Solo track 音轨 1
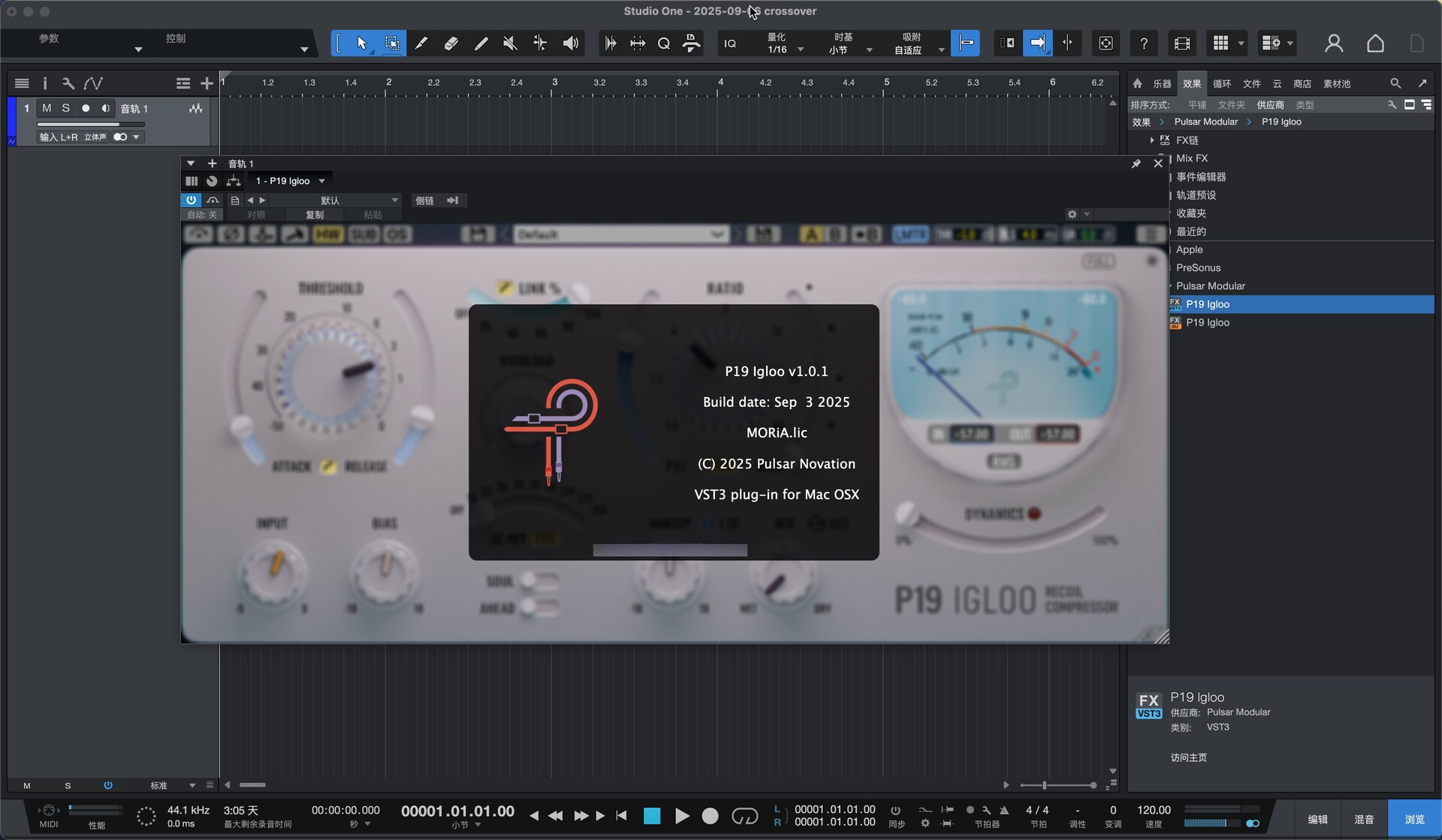The image size is (1442, 840). [66, 108]
